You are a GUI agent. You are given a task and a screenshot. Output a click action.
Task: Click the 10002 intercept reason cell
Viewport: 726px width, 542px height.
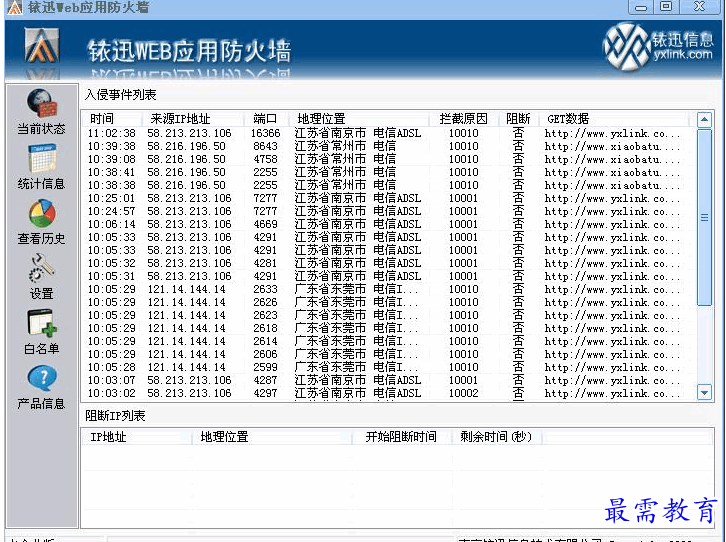(463, 393)
